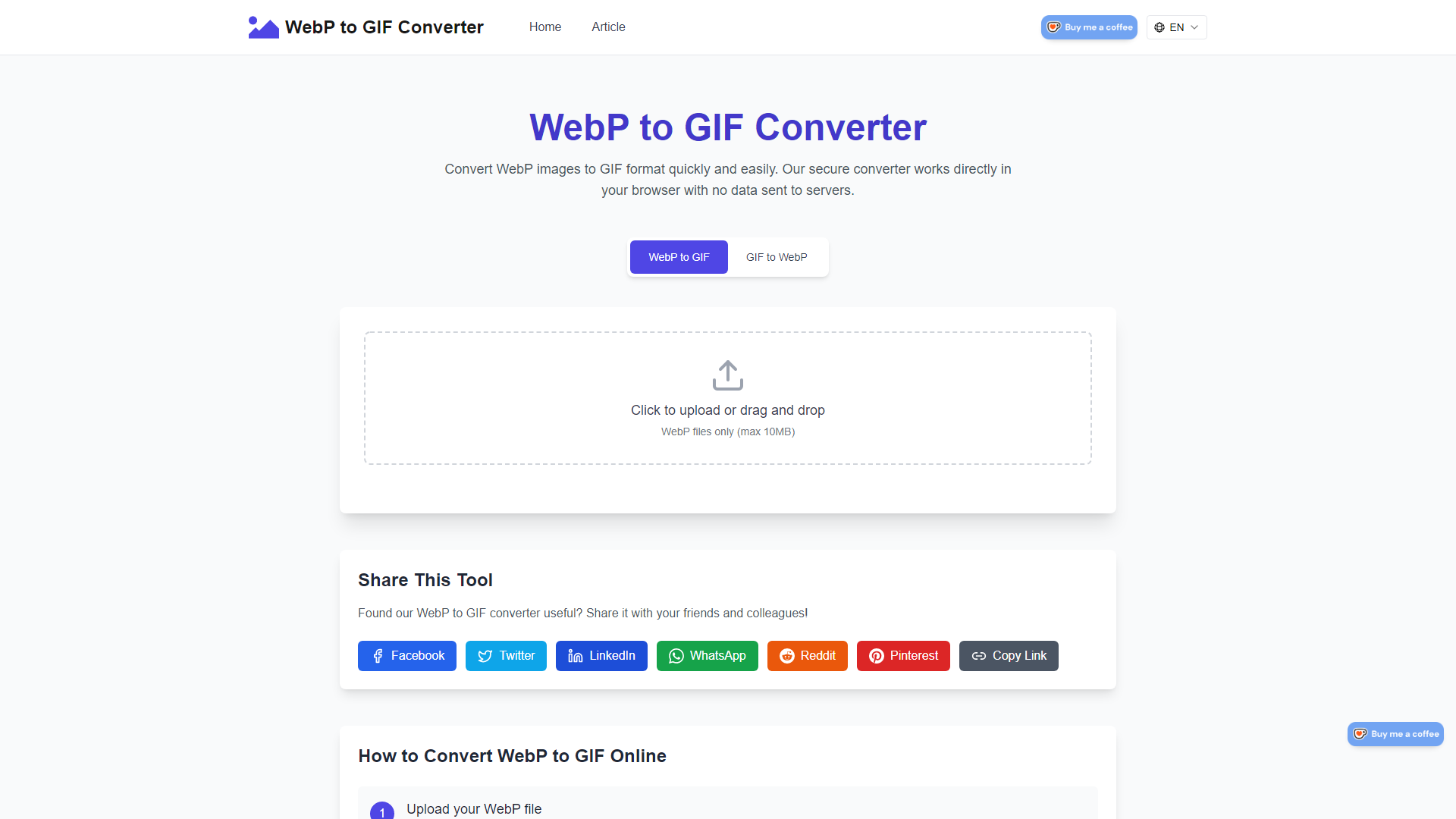The width and height of the screenshot is (1456, 819).
Task: Open the Article navigation menu
Action: (608, 27)
